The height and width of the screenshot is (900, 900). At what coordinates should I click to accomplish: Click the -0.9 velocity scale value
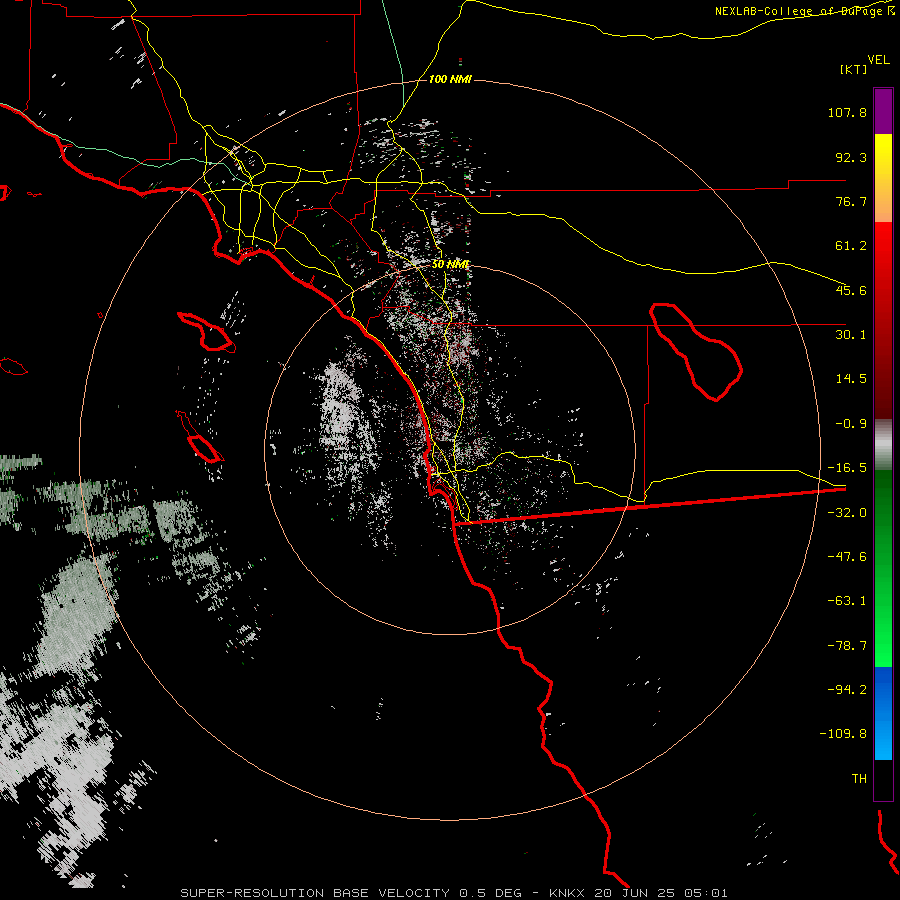pos(851,424)
